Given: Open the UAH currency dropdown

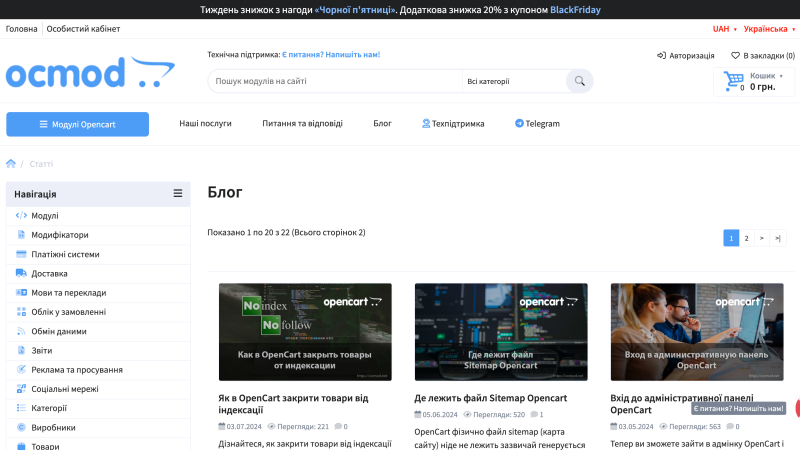Looking at the screenshot, I should pos(724,29).
